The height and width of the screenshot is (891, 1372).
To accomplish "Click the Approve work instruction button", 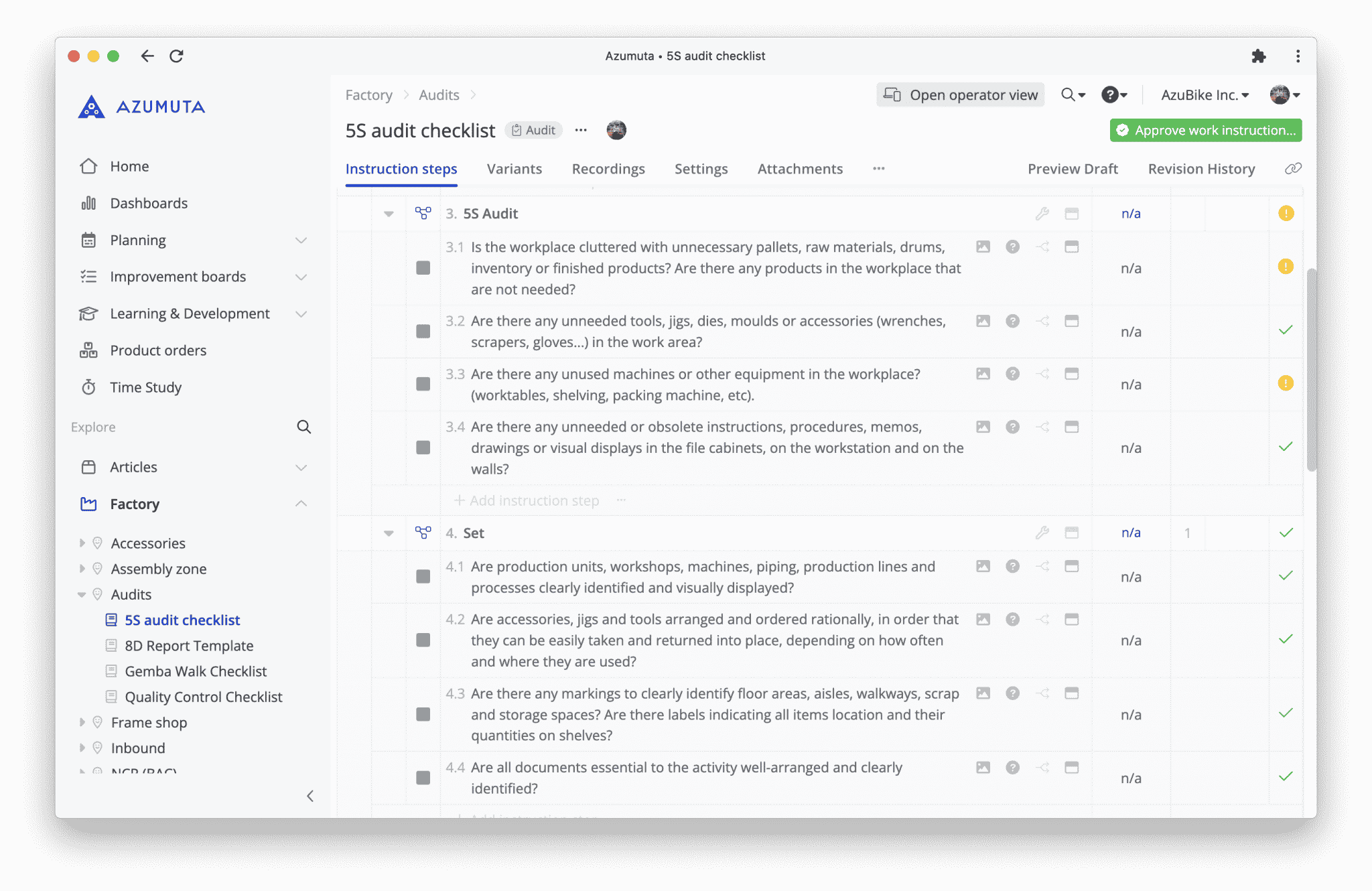I will [x=1205, y=130].
